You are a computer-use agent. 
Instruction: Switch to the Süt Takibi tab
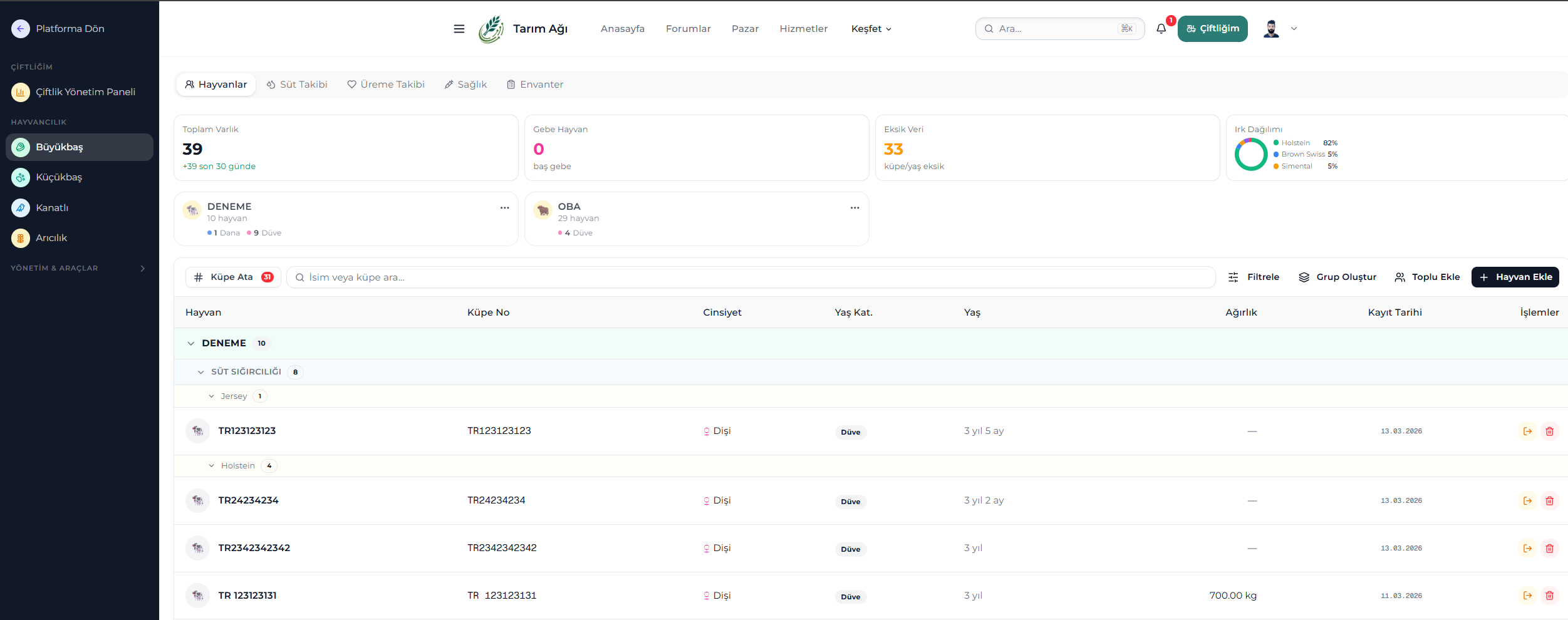(x=297, y=85)
